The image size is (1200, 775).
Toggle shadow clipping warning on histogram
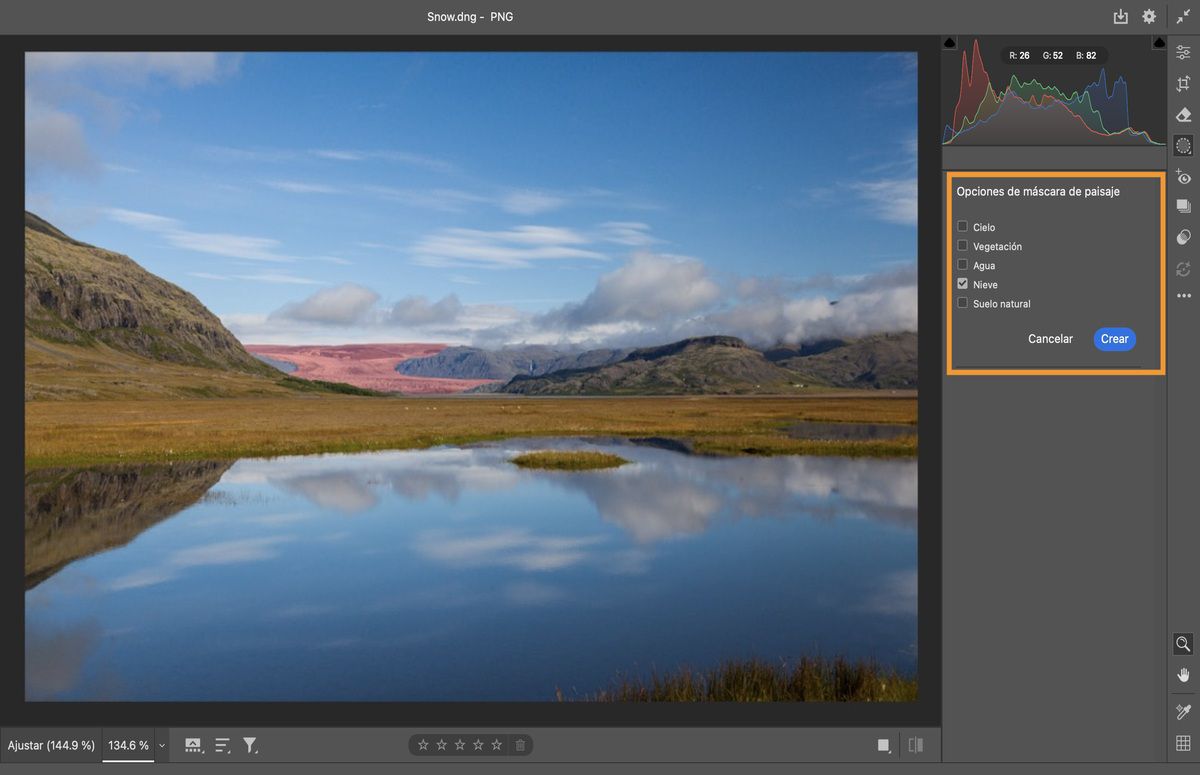(949, 42)
